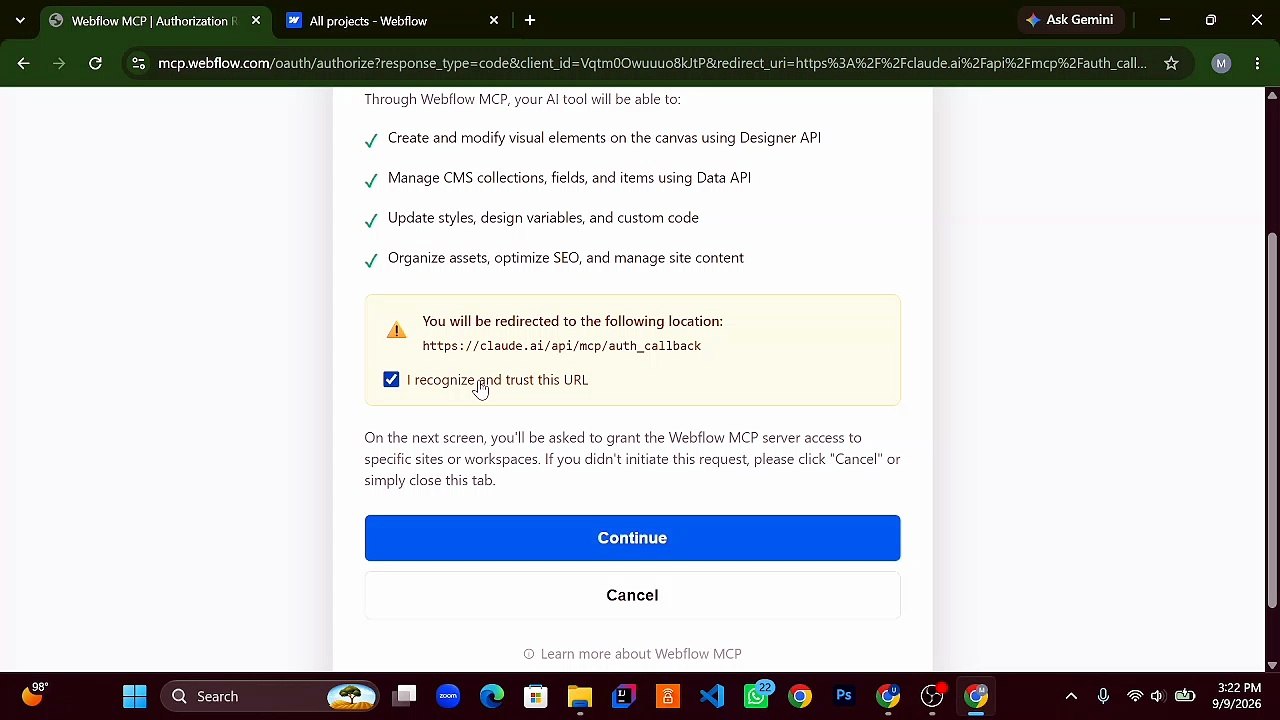
Task: Click the Ask Gemini button
Action: click(1070, 20)
